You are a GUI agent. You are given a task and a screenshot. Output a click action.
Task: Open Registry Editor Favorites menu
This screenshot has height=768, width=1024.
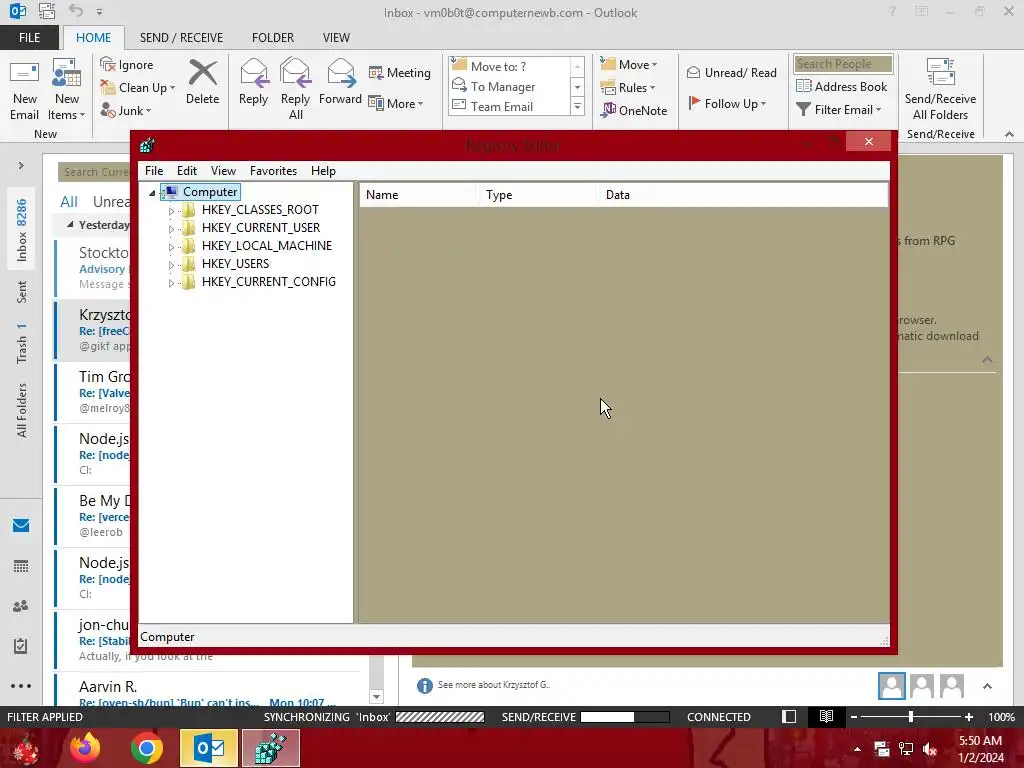273,170
